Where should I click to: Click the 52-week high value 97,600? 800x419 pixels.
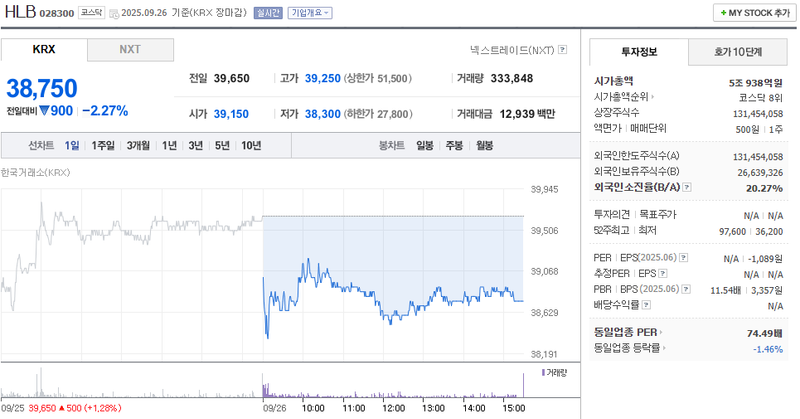[733, 232]
